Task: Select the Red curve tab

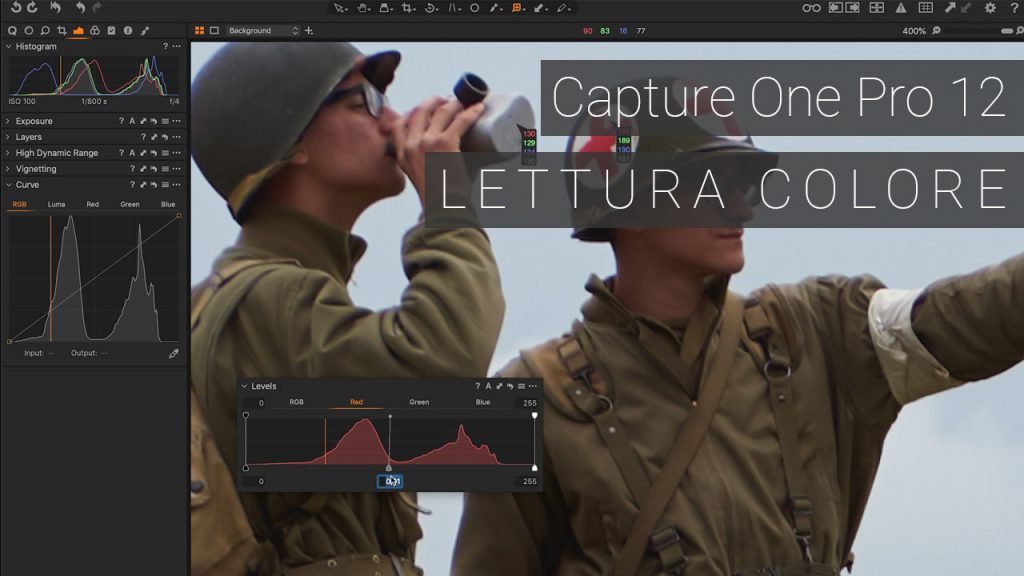Action: pos(93,204)
